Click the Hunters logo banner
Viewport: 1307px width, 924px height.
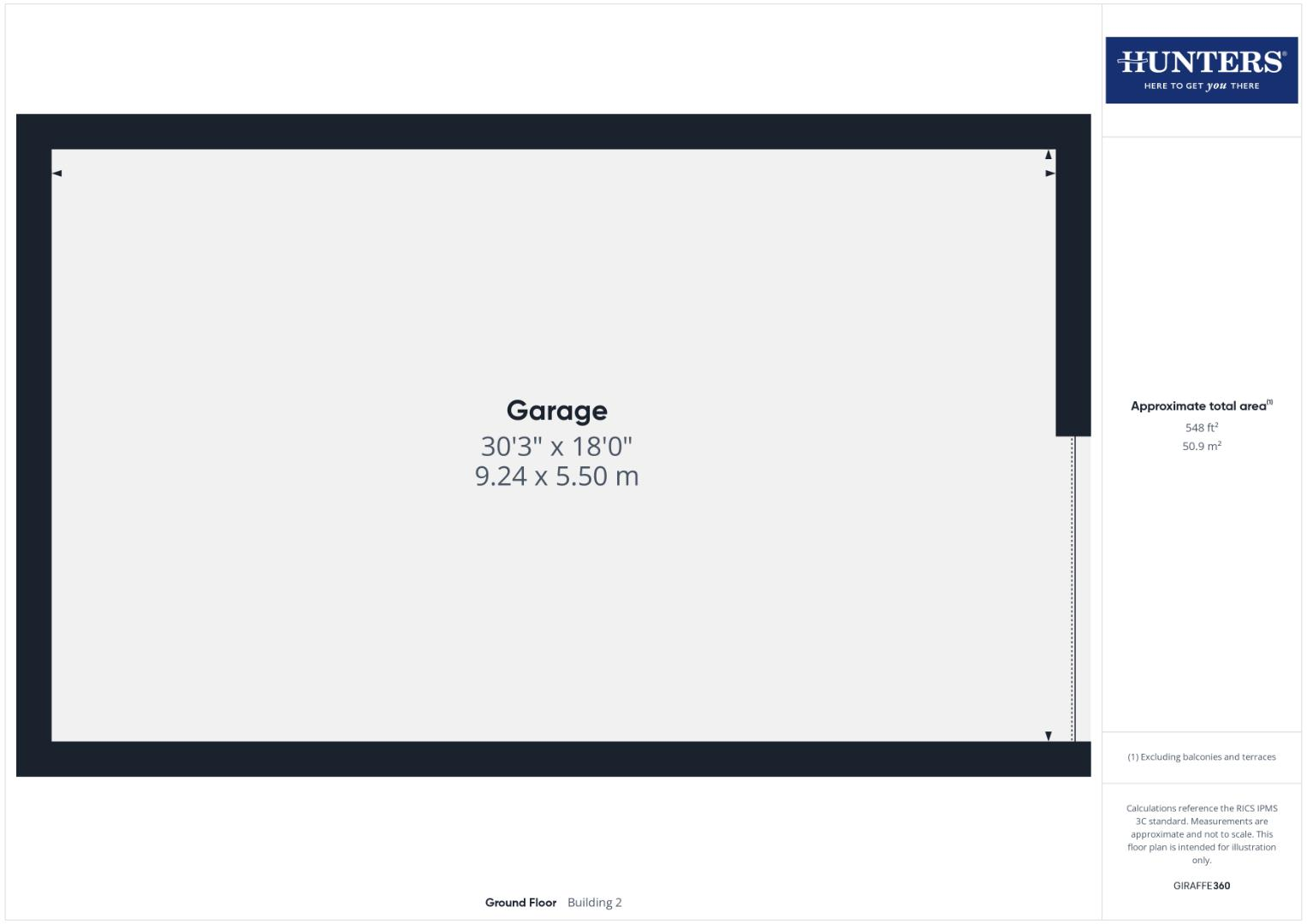coord(1201,69)
